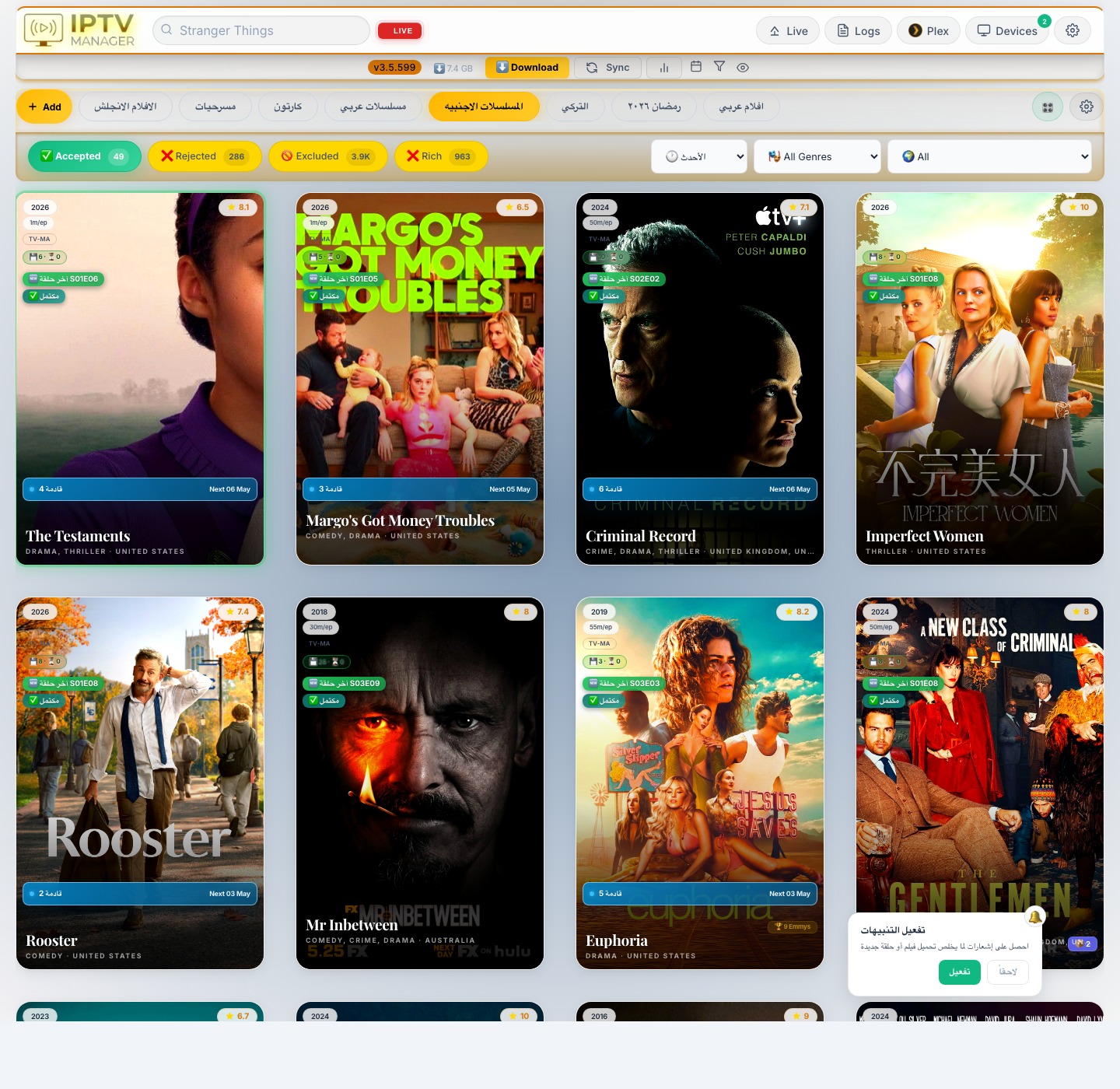Click the S01E06 last-episode badge on The Testaments
This screenshot has width=1120, height=1089.
pyautogui.click(x=64, y=278)
